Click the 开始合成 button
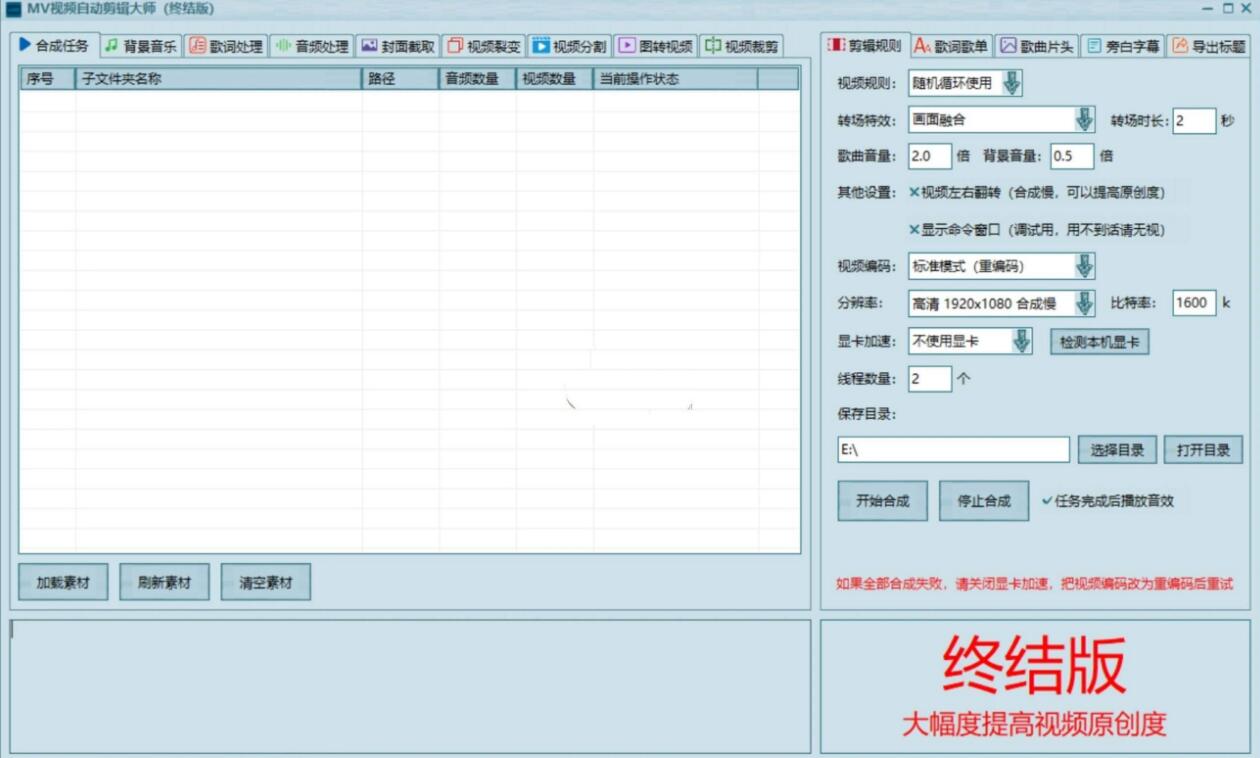 pyautogui.click(x=881, y=500)
